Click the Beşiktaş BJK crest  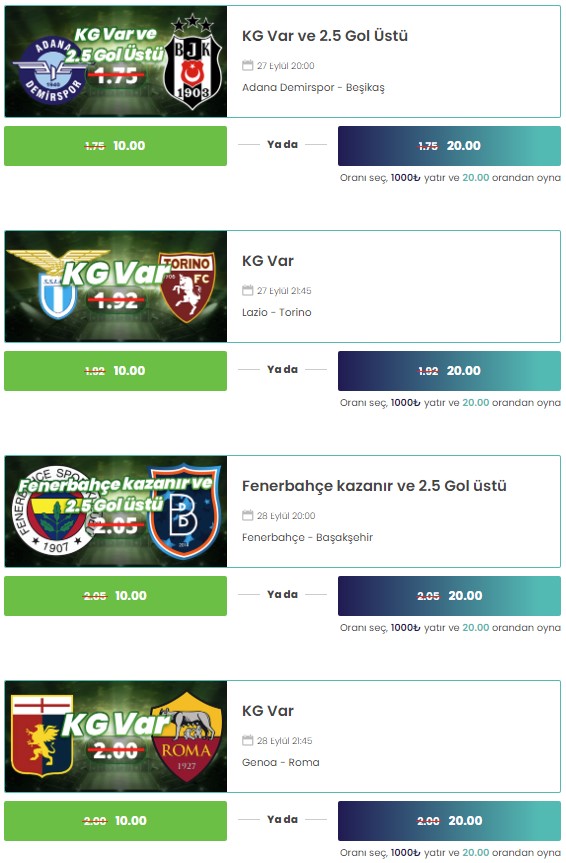[x=192, y=63]
